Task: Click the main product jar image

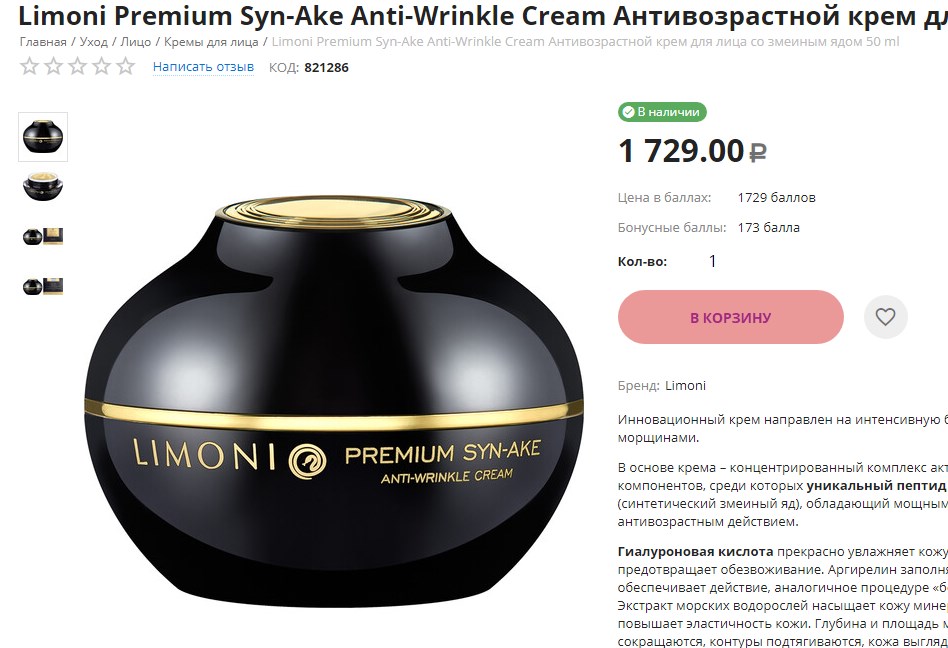Action: click(334, 400)
